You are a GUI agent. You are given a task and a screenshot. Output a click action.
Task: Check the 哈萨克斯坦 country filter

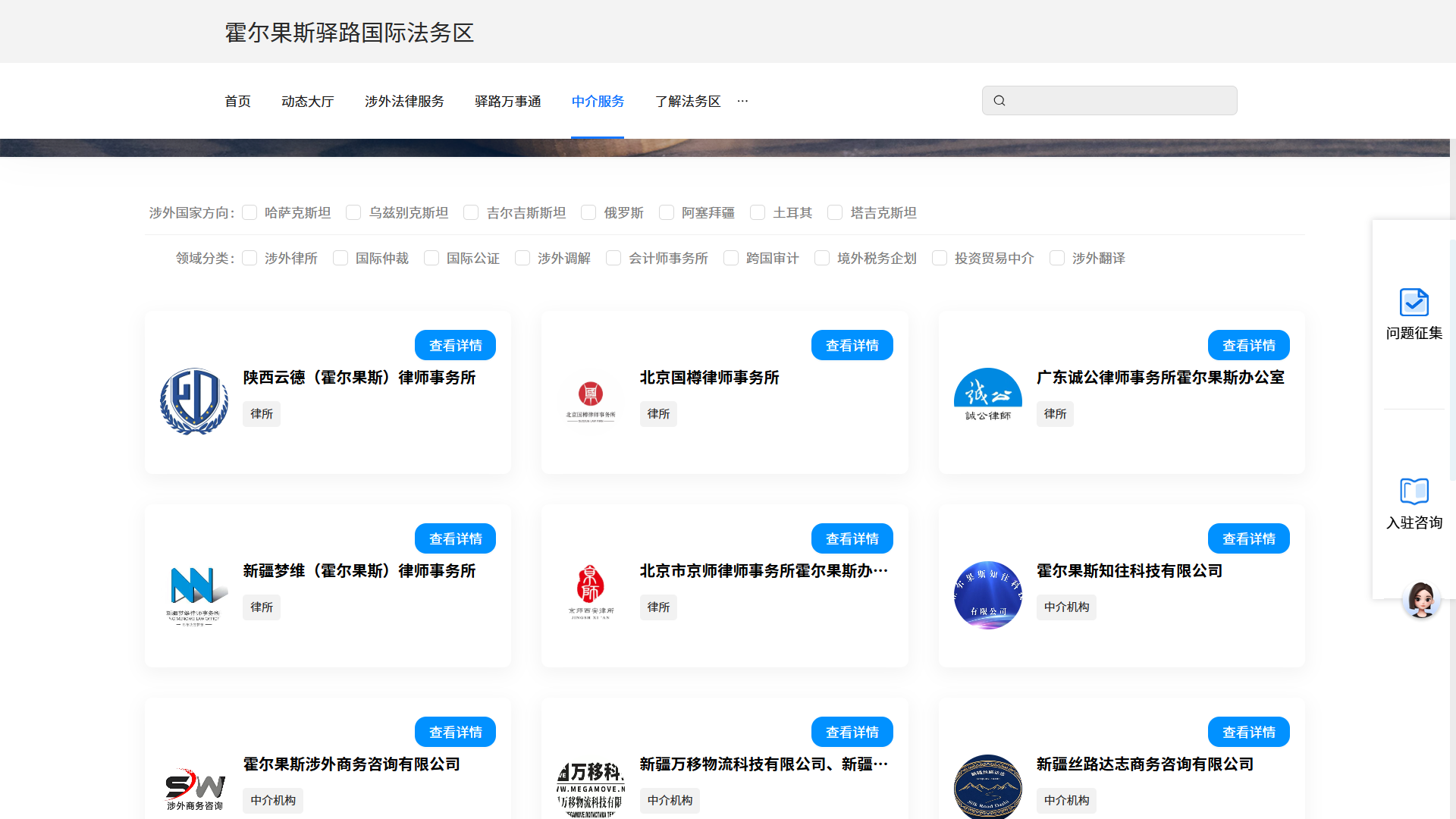[x=249, y=213]
